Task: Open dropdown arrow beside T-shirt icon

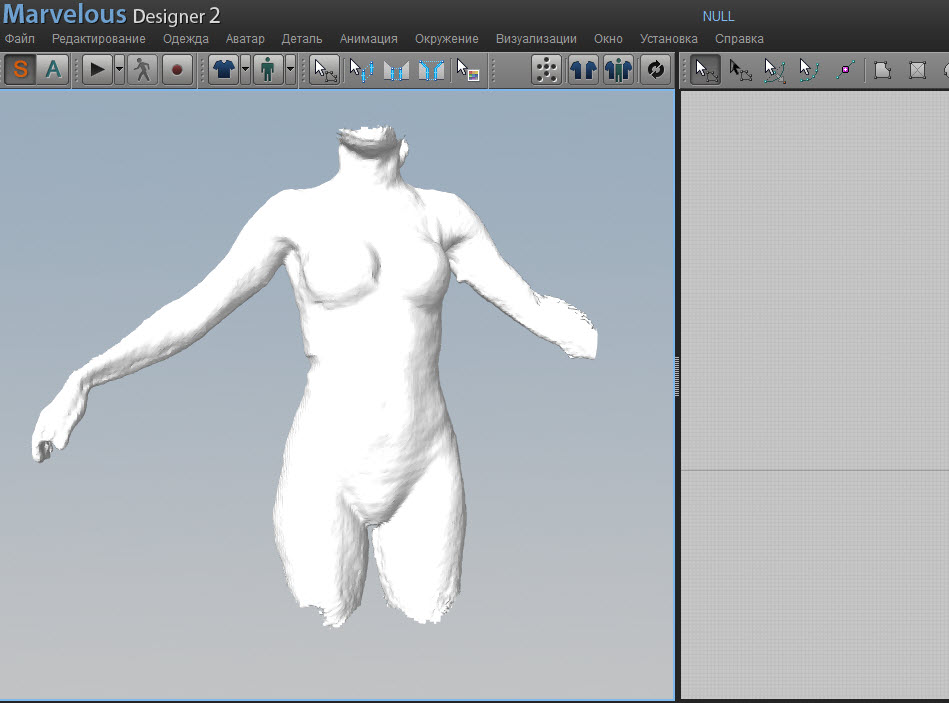Action: click(x=245, y=70)
